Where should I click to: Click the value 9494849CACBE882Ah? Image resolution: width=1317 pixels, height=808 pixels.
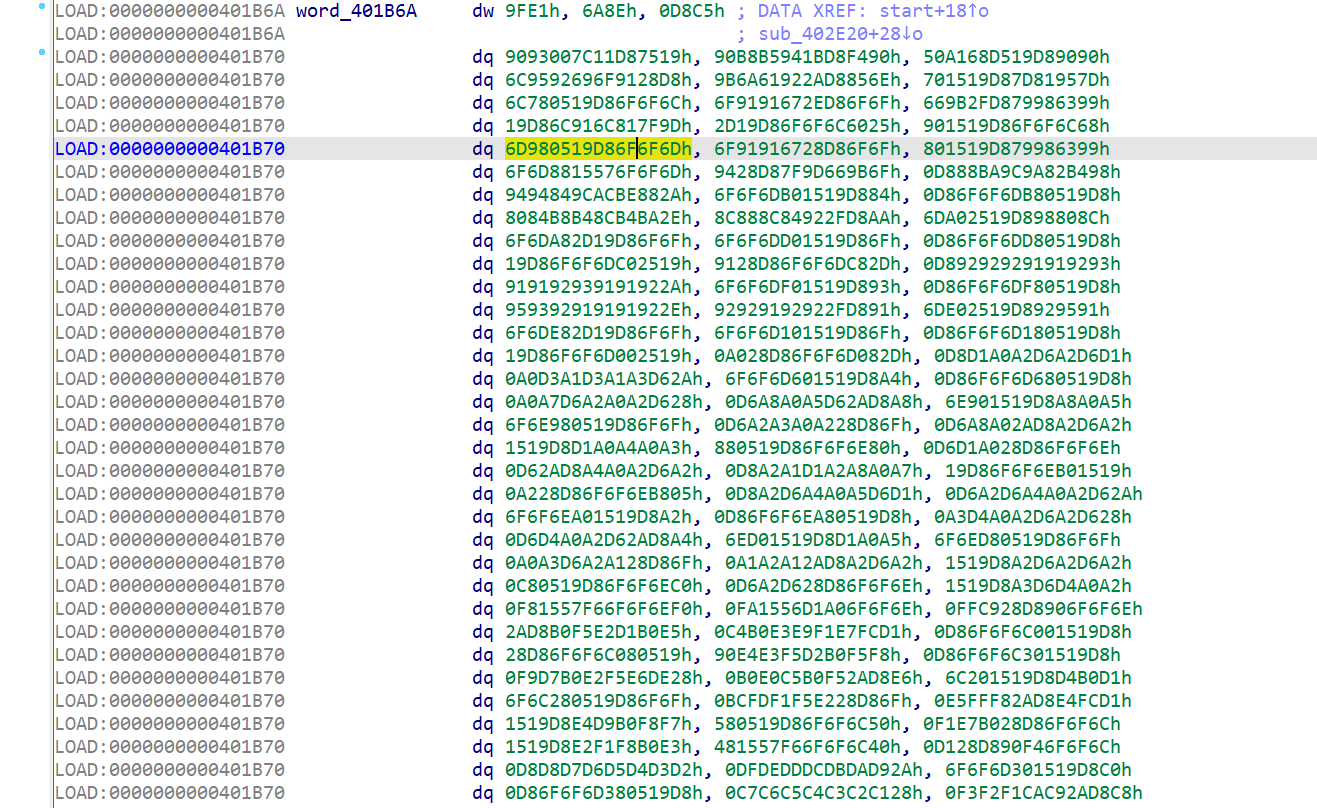[x=598, y=195]
